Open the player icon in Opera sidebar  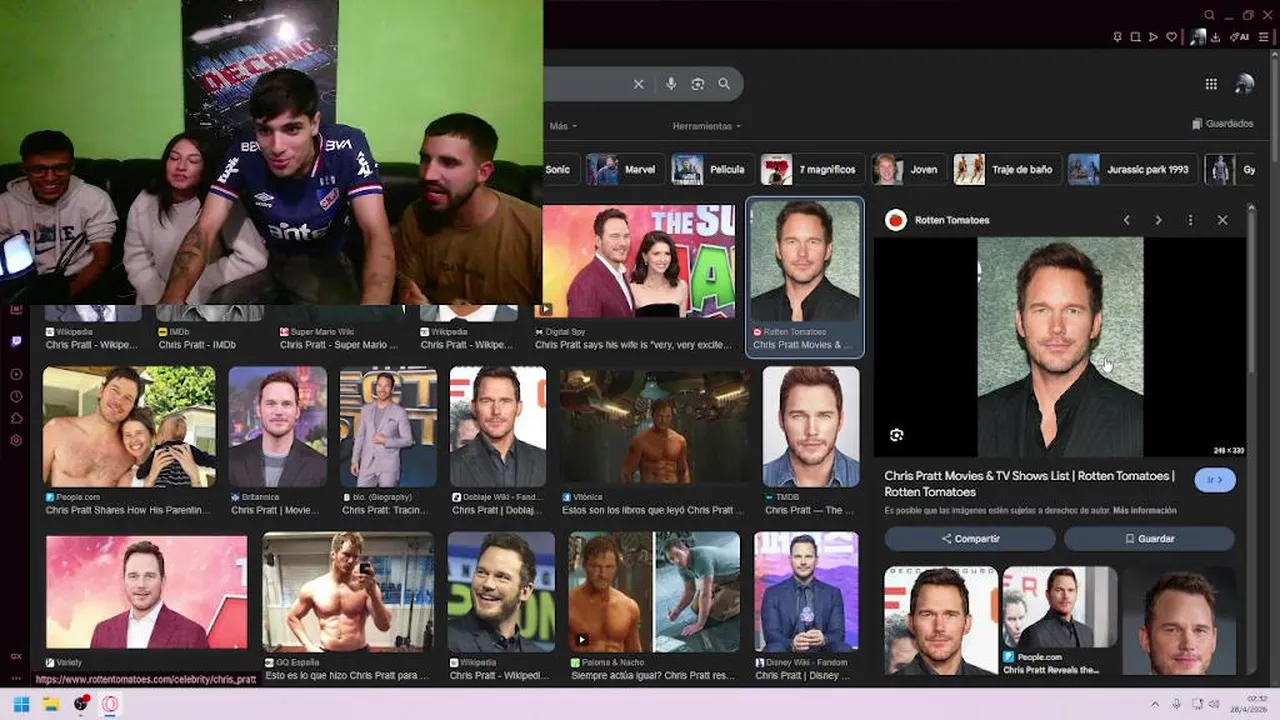[16, 374]
